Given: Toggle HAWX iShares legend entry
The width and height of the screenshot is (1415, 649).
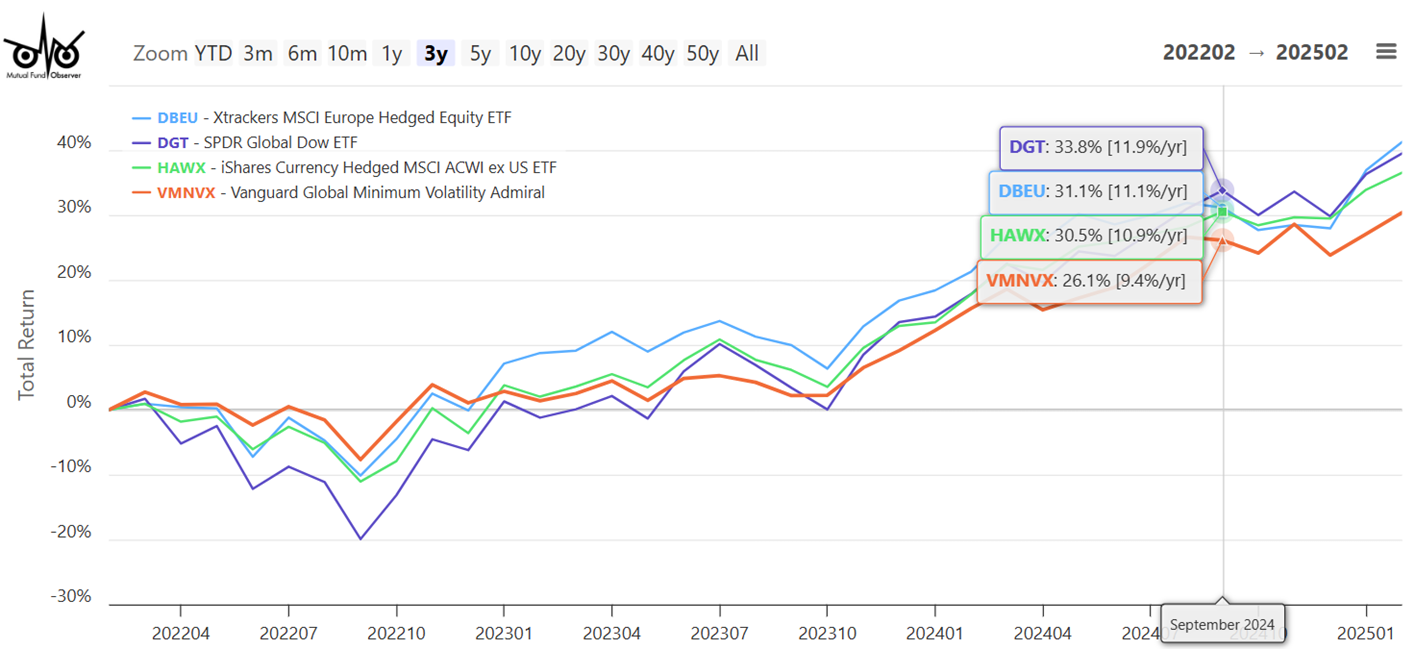Looking at the screenshot, I should click(x=357, y=167).
